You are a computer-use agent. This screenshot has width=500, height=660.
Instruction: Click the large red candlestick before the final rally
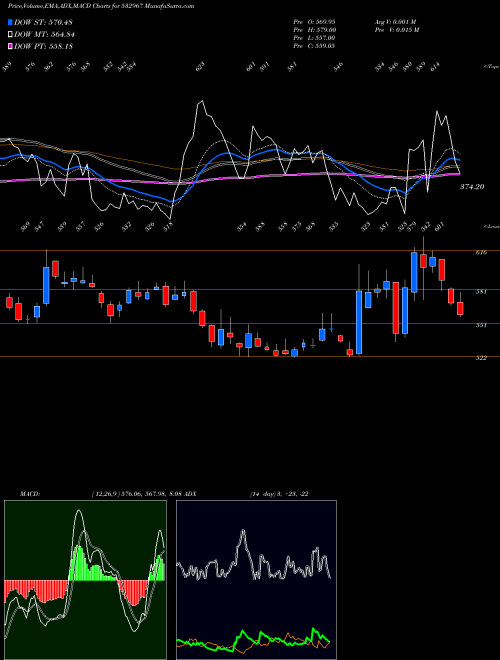click(396, 308)
